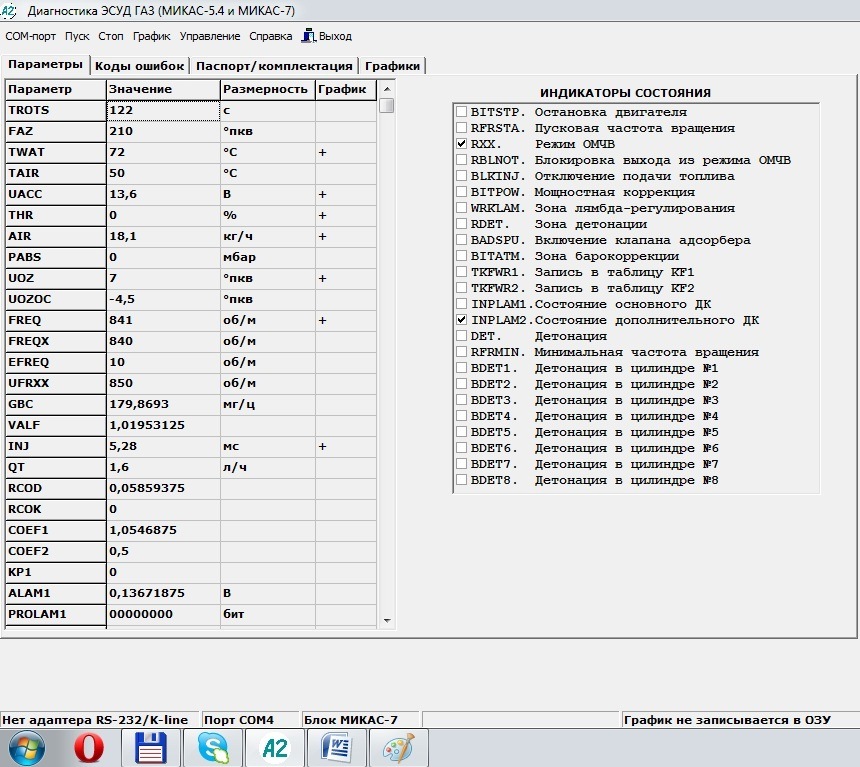The width and height of the screenshot is (860, 767).
Task: Toggle RBLNOT блокировка выхода checkbox
Action: coord(462,160)
